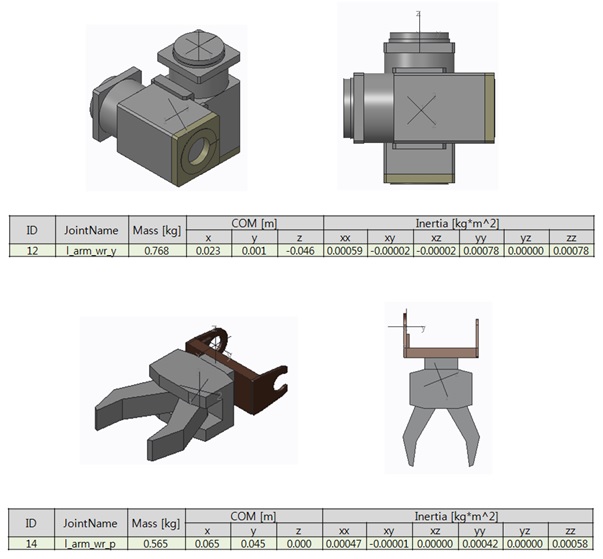Viewport: 603px width, 559px height.
Task: Select the isometric wrist yaw actuator render
Action: [167, 108]
